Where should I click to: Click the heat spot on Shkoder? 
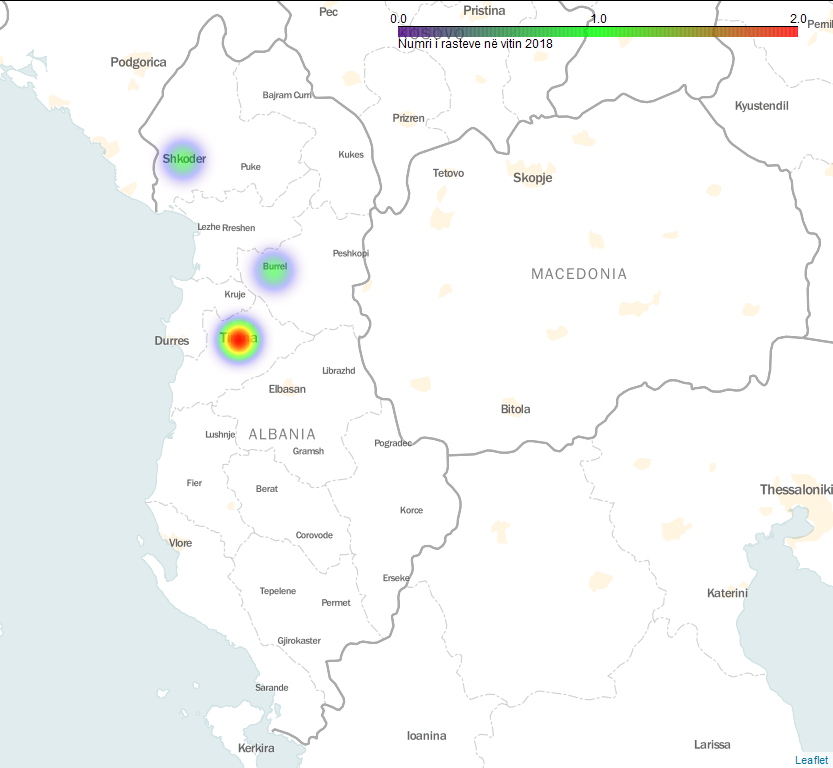pyautogui.click(x=183, y=159)
